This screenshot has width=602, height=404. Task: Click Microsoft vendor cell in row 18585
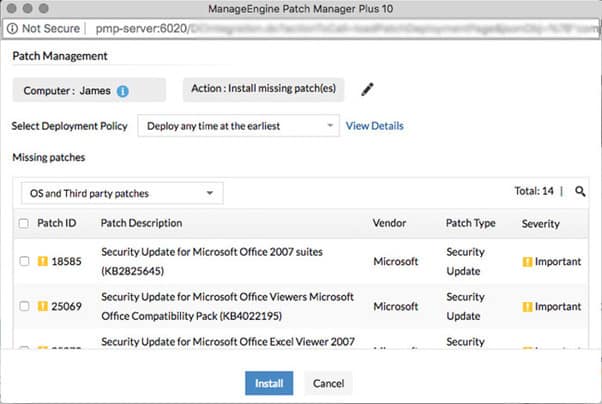pos(396,262)
